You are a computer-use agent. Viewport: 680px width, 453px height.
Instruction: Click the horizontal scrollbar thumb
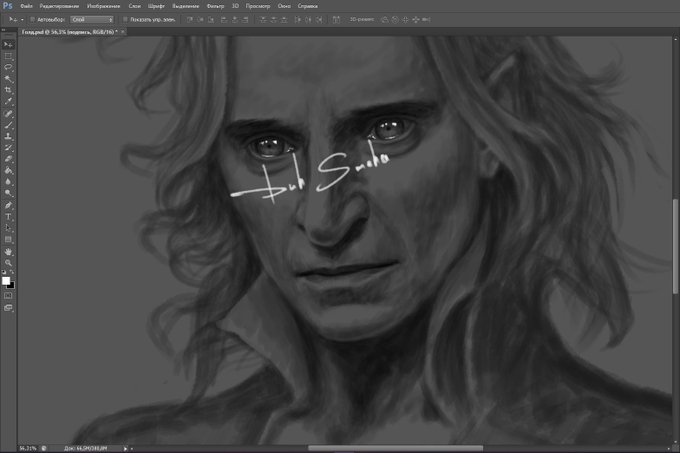point(396,448)
